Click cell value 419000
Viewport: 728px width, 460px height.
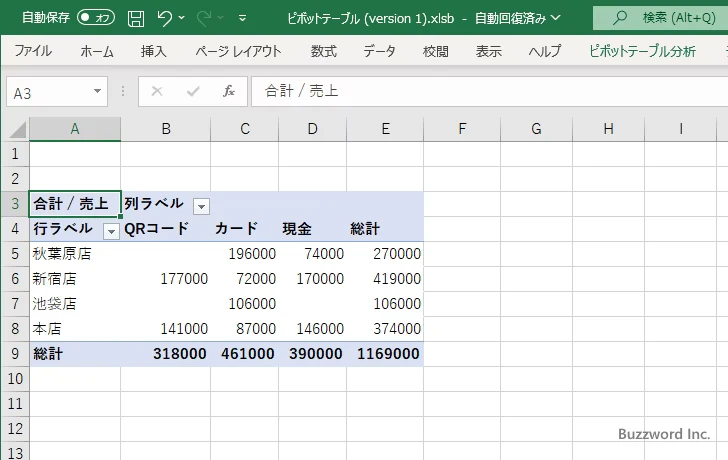click(x=385, y=279)
